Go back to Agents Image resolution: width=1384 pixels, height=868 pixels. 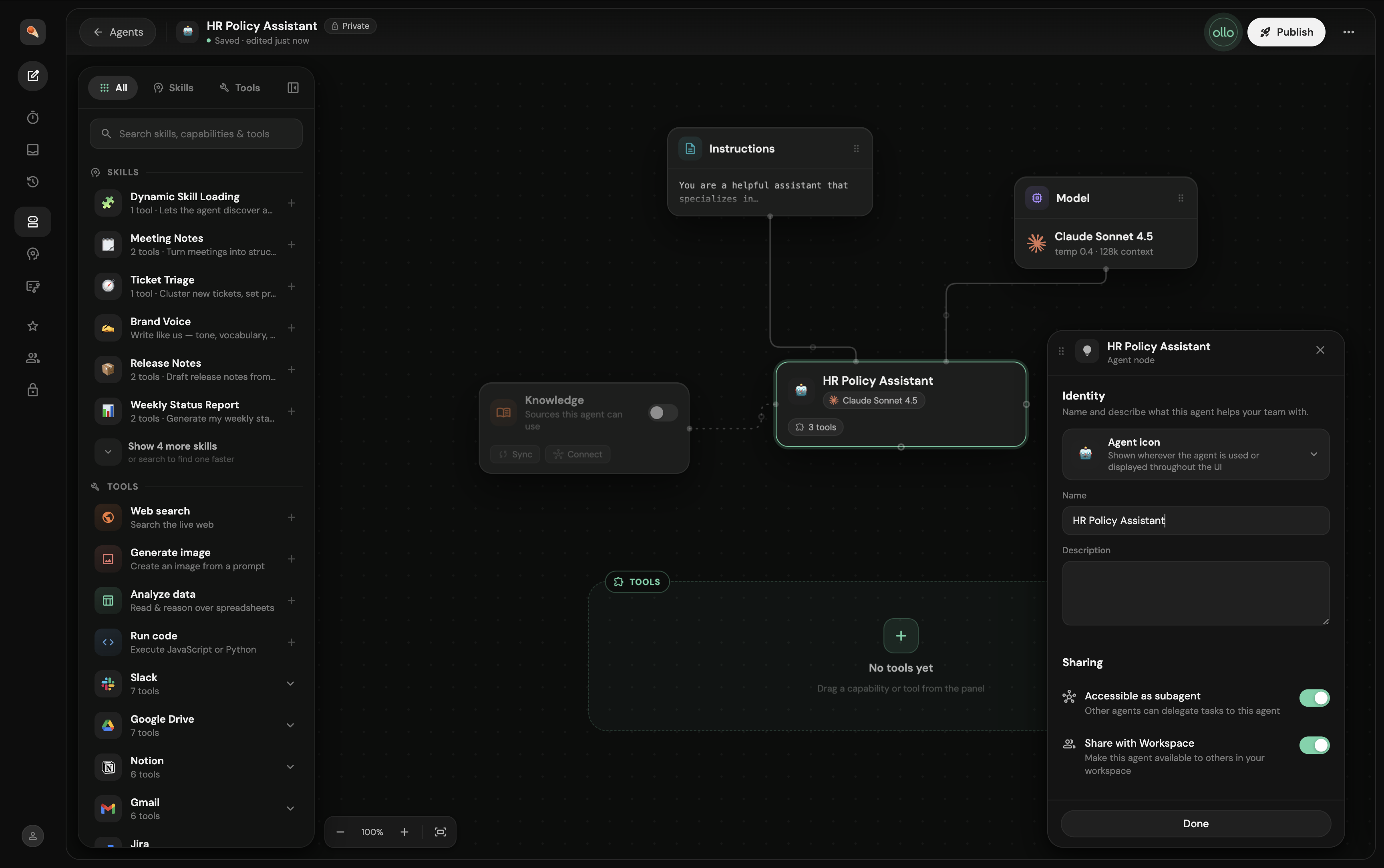(x=118, y=32)
